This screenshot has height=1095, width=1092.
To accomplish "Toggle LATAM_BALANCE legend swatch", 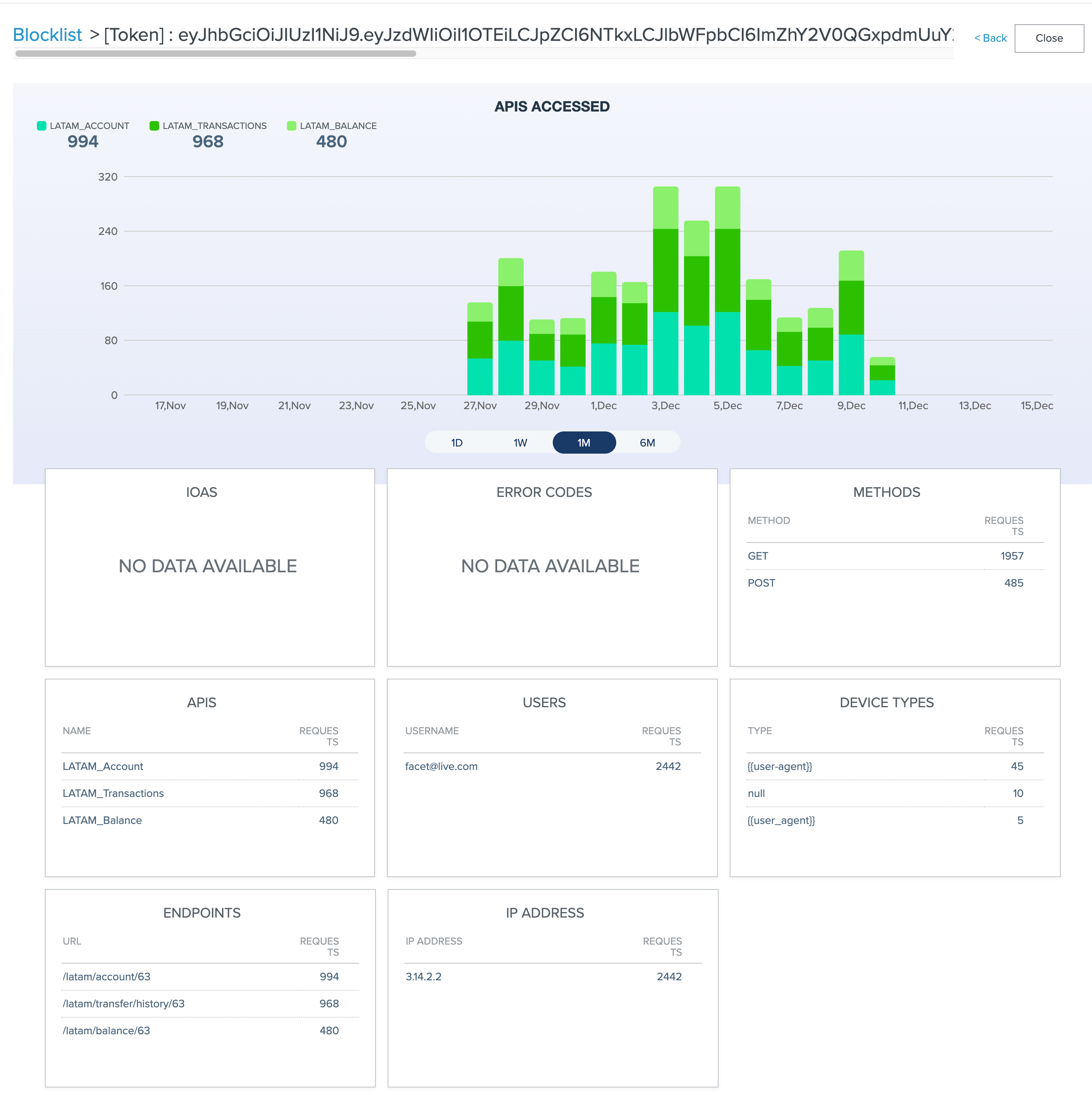I will point(291,126).
